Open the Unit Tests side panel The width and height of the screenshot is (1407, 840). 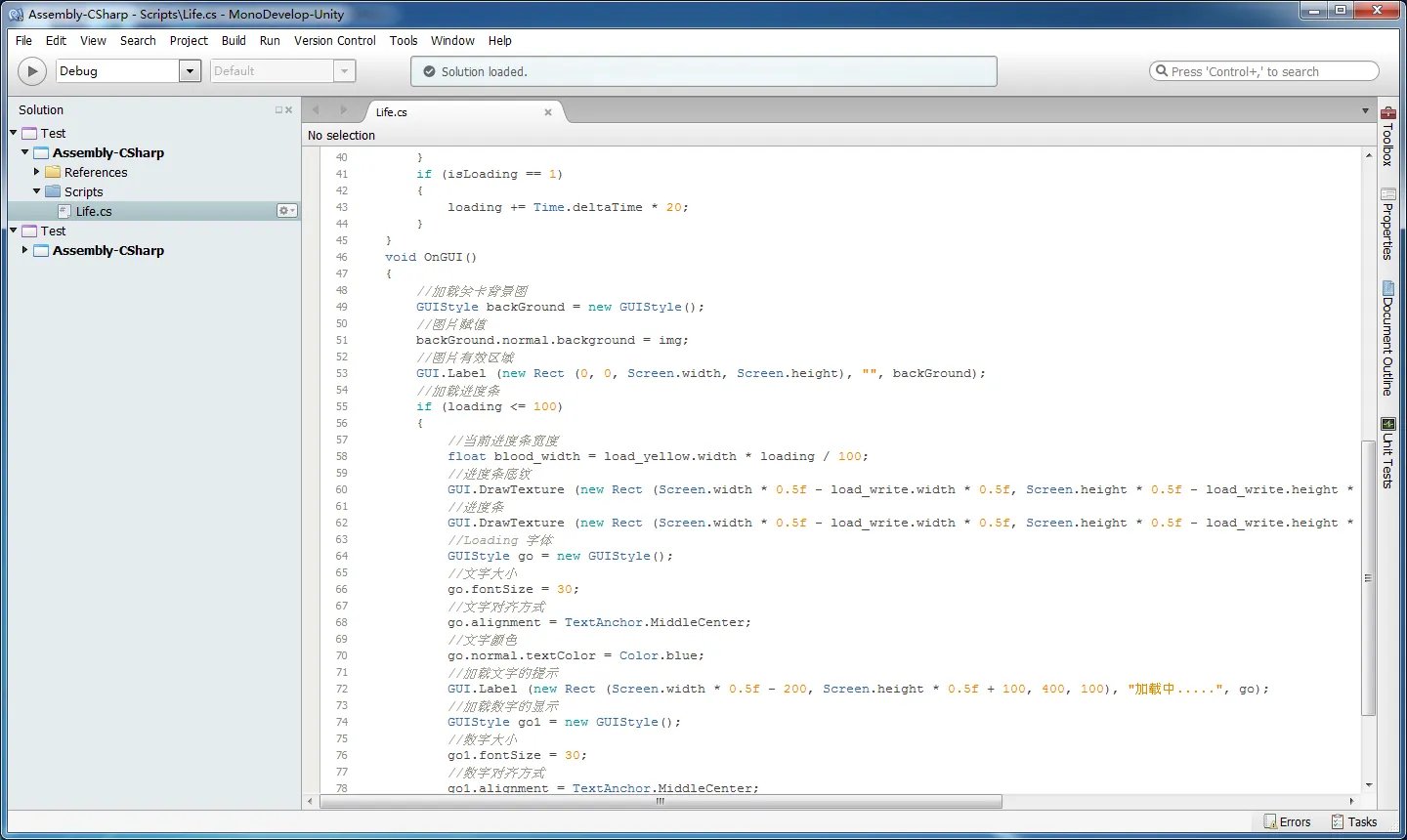click(1387, 452)
